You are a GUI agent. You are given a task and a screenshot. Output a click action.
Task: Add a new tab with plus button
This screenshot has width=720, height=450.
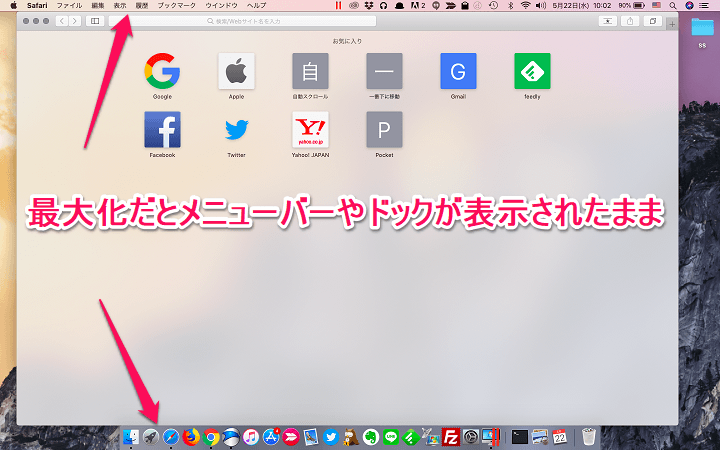pos(672,24)
